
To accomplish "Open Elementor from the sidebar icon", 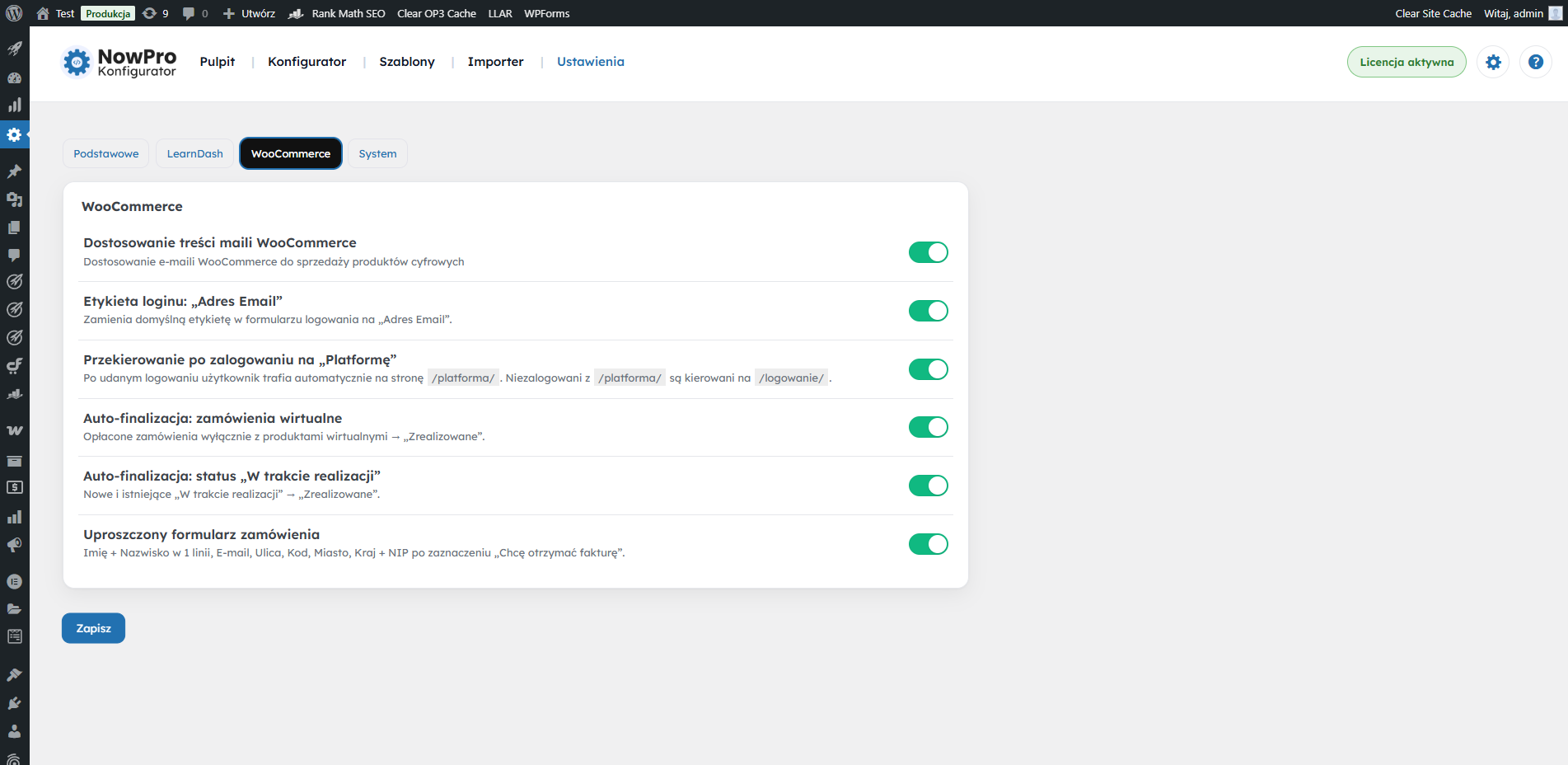I will click(x=14, y=581).
